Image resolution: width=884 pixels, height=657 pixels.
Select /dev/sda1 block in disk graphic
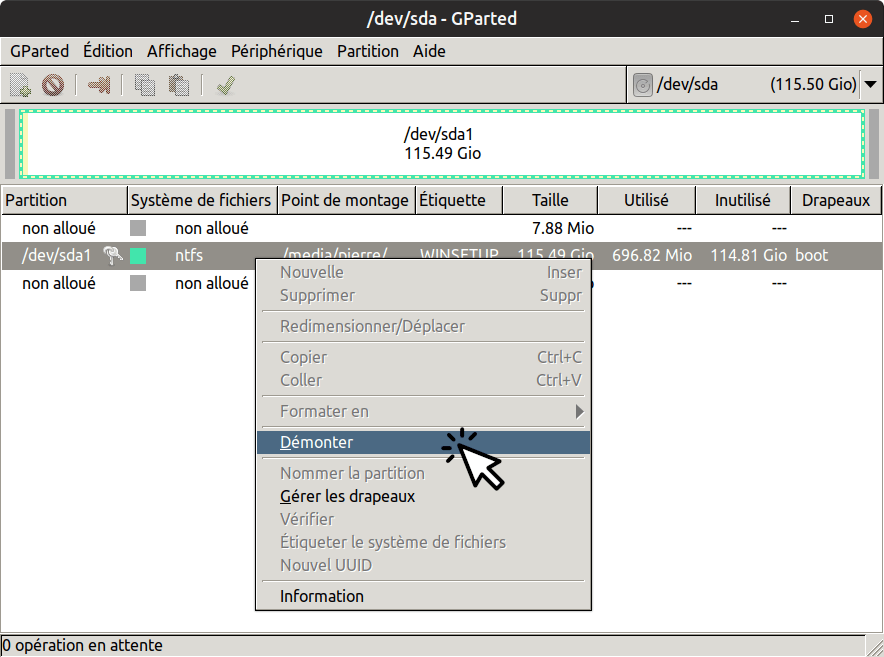[x=442, y=144]
